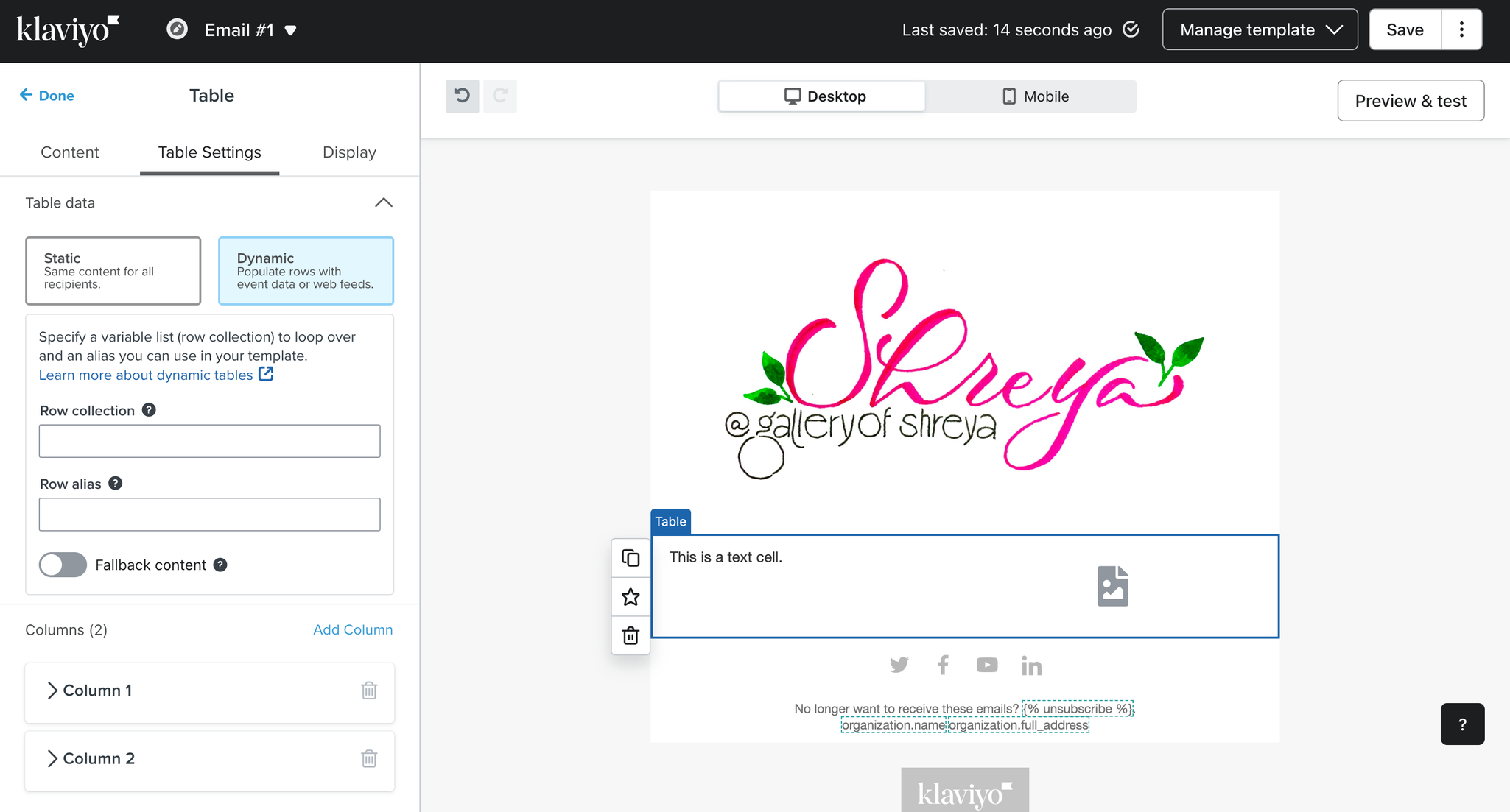1510x812 pixels.
Task: Enable the Fallback content toggle
Action: [63, 565]
